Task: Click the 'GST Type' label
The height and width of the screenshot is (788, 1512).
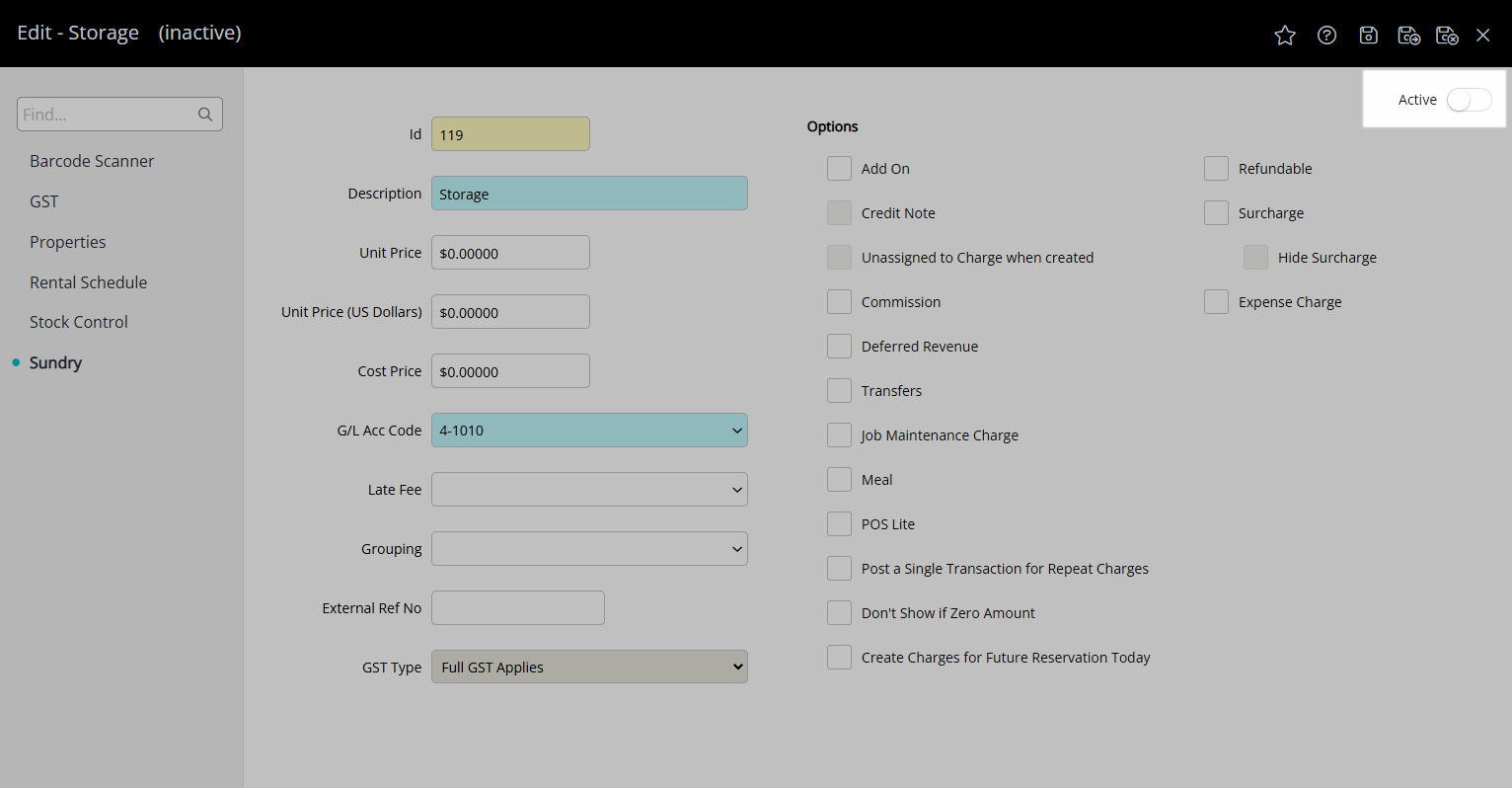Action: coord(392,668)
